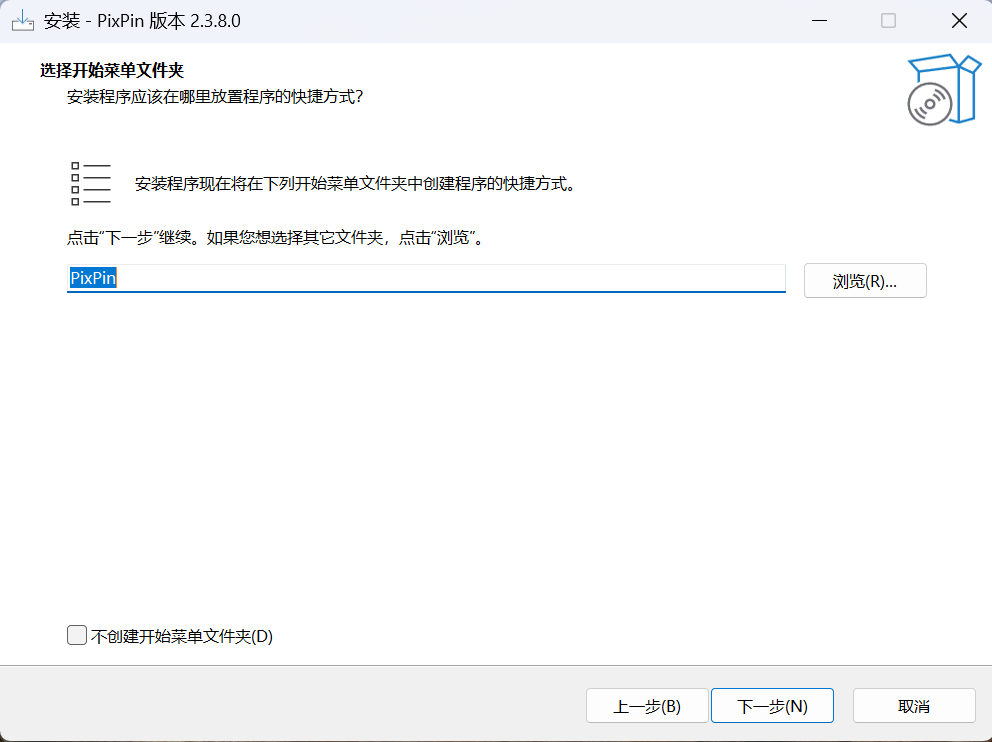Click the description text next to checklist icon
Image resolution: width=992 pixels, height=742 pixels.
(355, 184)
